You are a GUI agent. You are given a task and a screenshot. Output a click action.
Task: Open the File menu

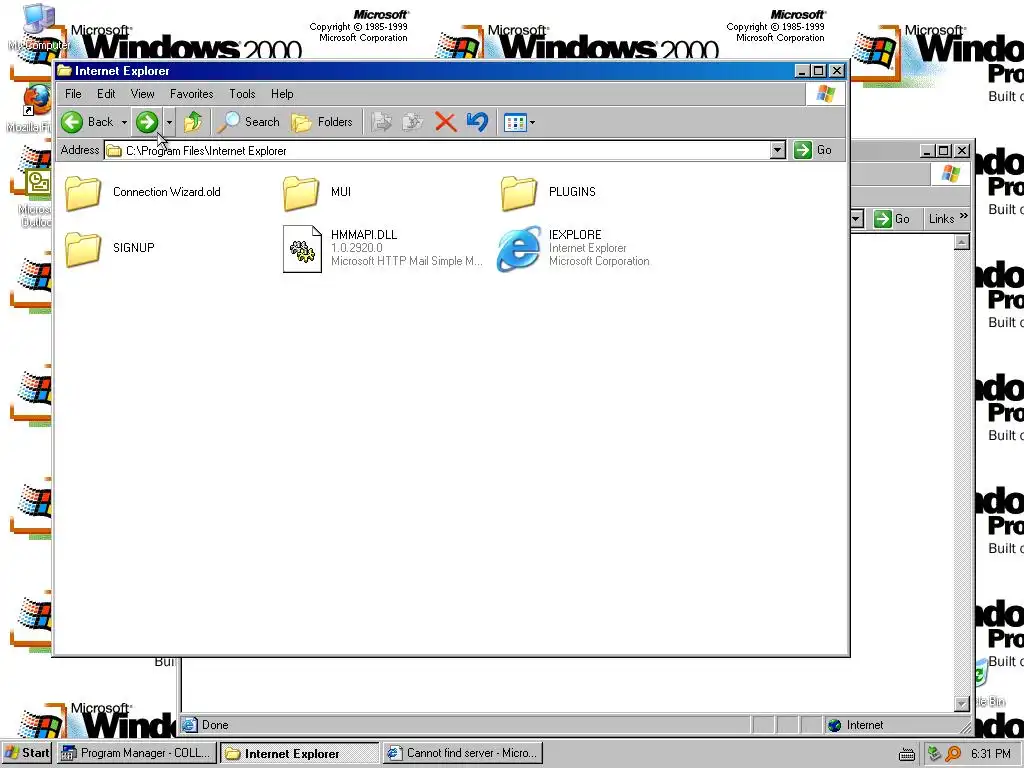coord(73,94)
